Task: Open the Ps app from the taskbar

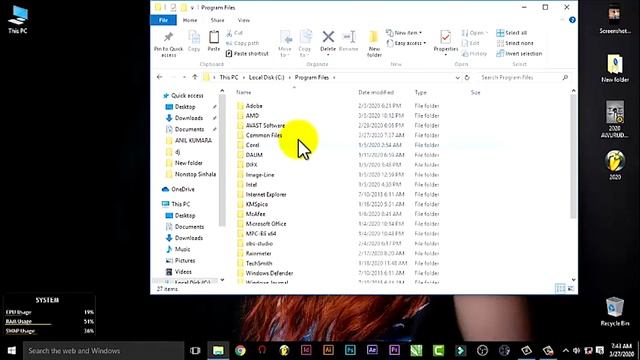Action: 350,351
